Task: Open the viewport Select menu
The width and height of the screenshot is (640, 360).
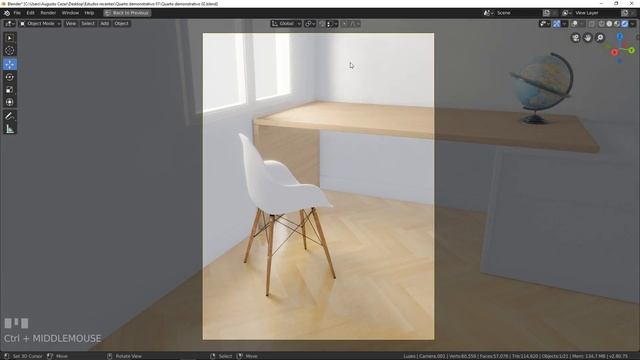Action: (x=88, y=24)
